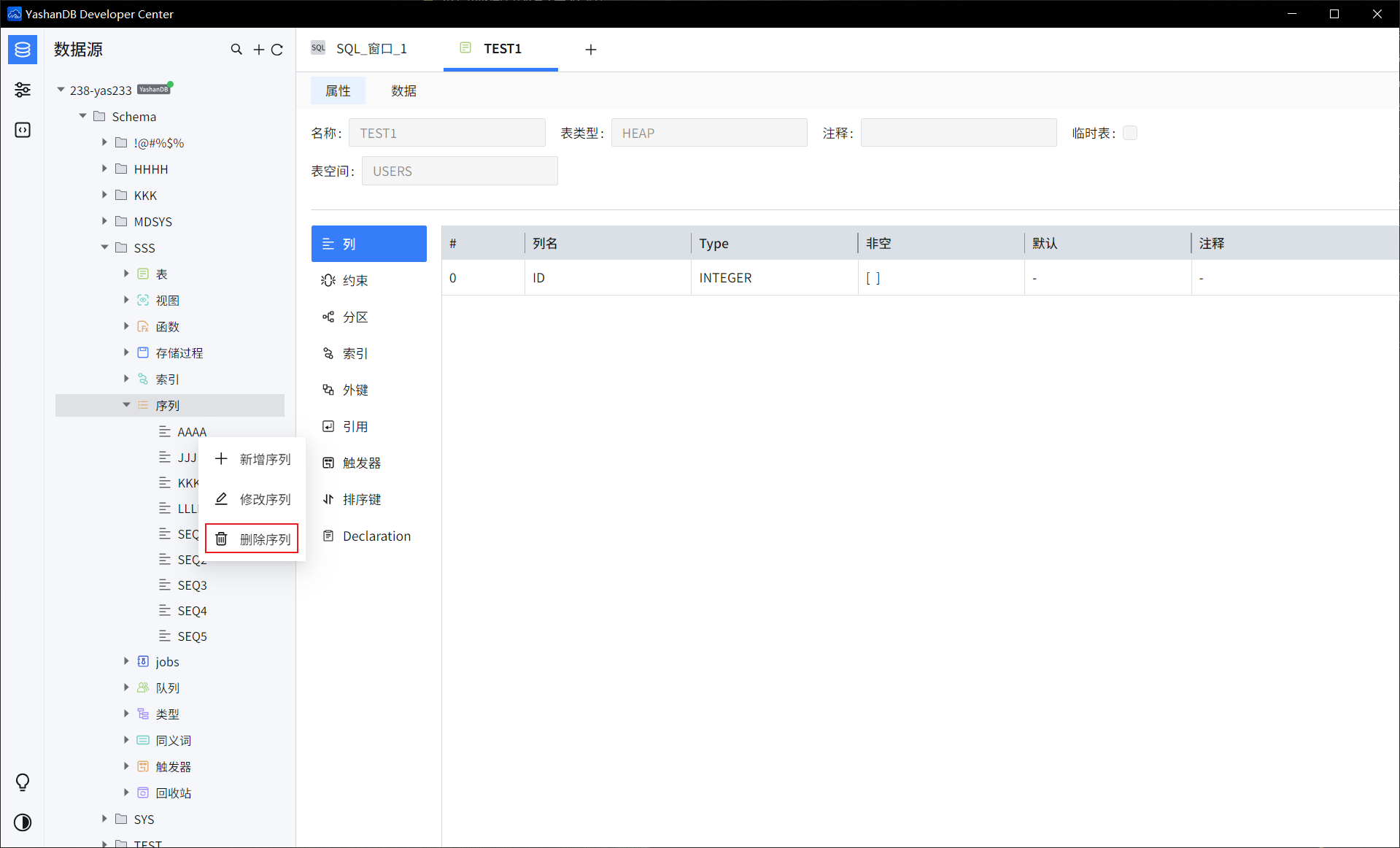Select the 属性 tab
The height and width of the screenshot is (848, 1400).
click(338, 90)
